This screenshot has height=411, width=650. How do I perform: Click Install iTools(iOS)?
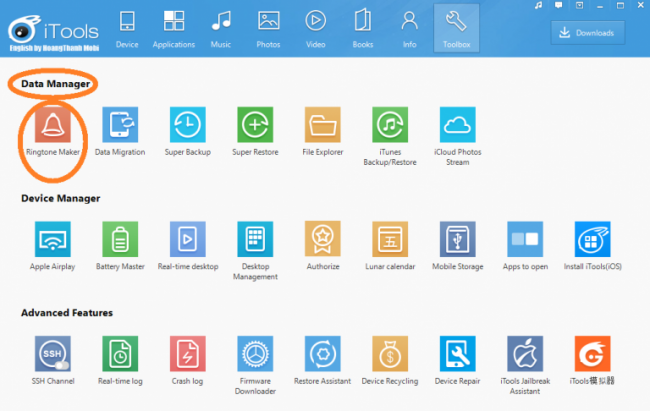(x=592, y=239)
